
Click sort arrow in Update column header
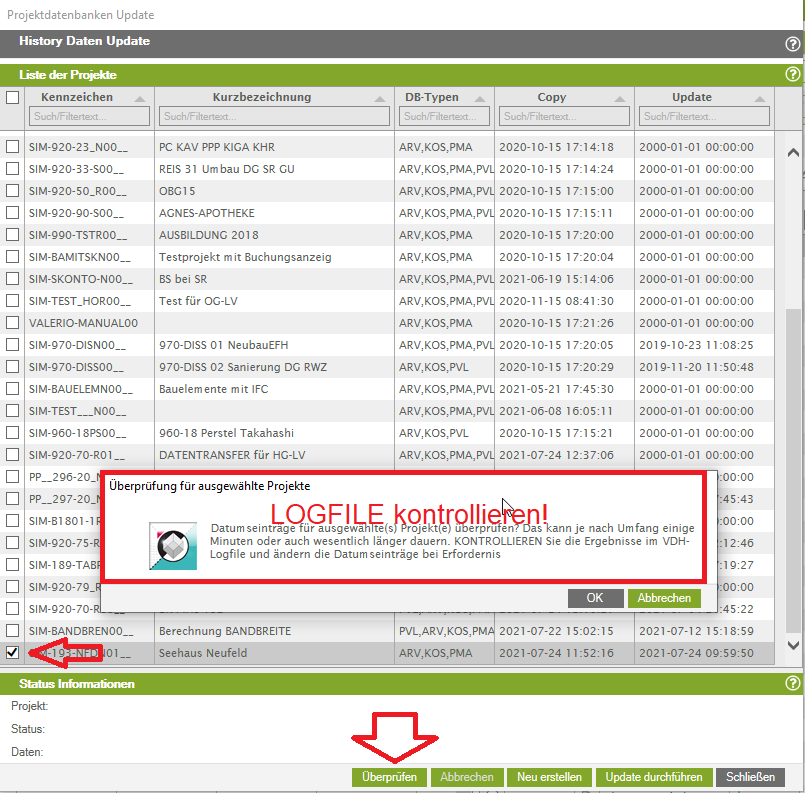(x=761, y=98)
